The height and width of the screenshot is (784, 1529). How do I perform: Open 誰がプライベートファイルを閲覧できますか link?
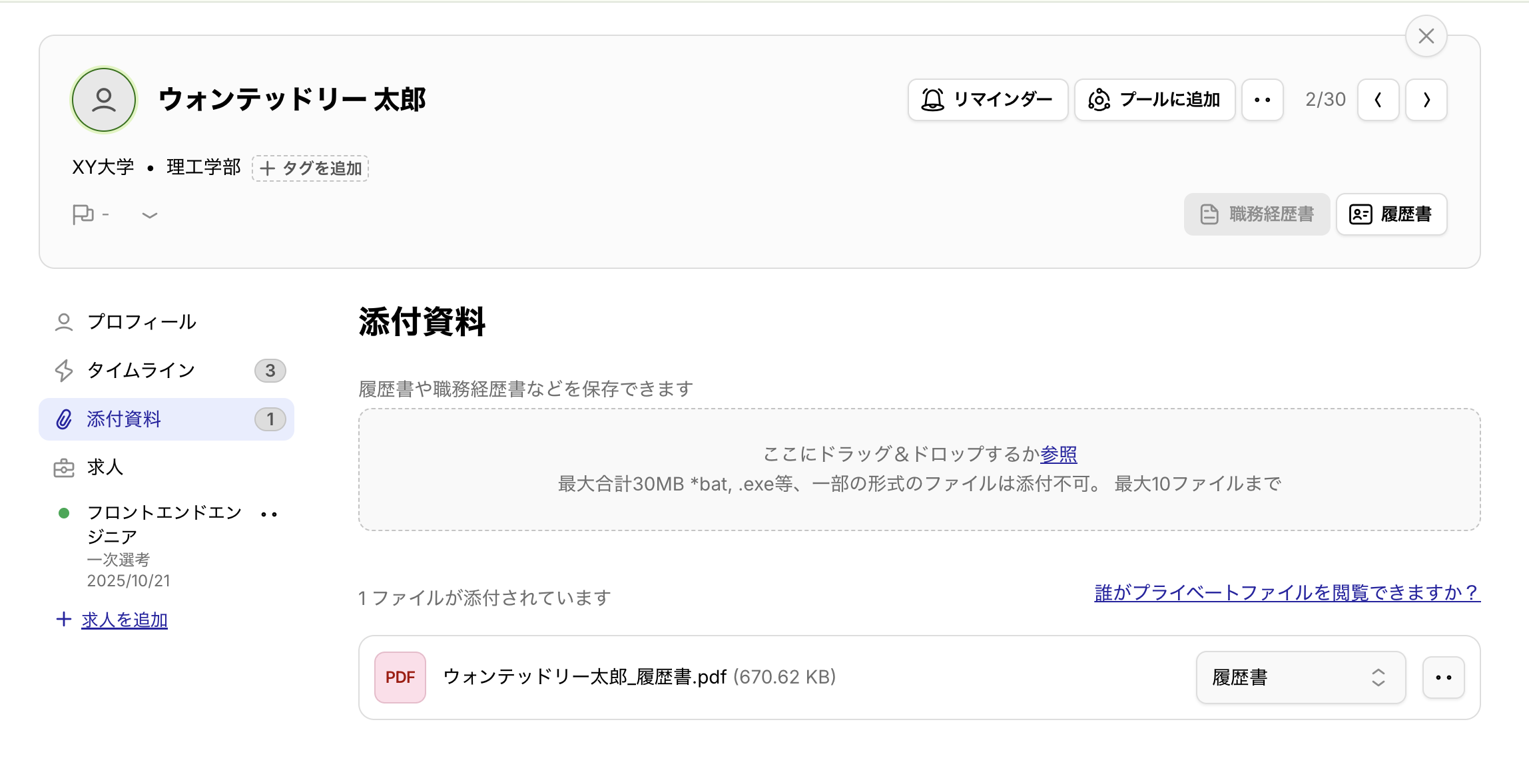1287,592
